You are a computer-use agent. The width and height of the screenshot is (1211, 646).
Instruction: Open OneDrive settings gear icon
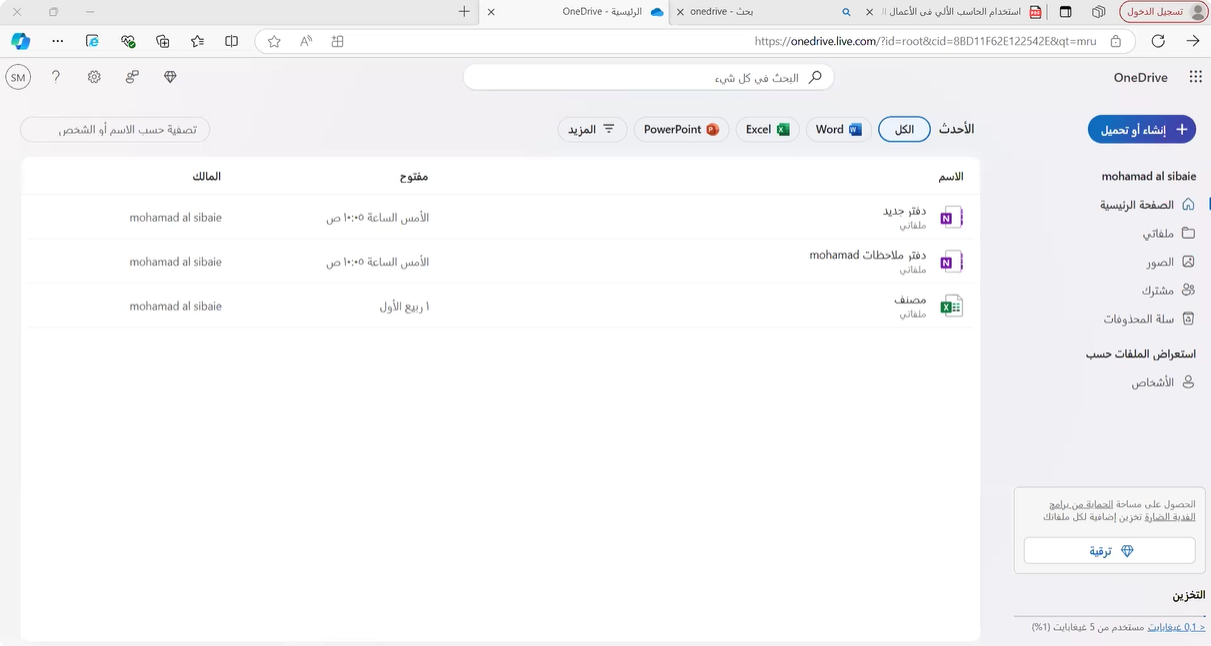[94, 77]
